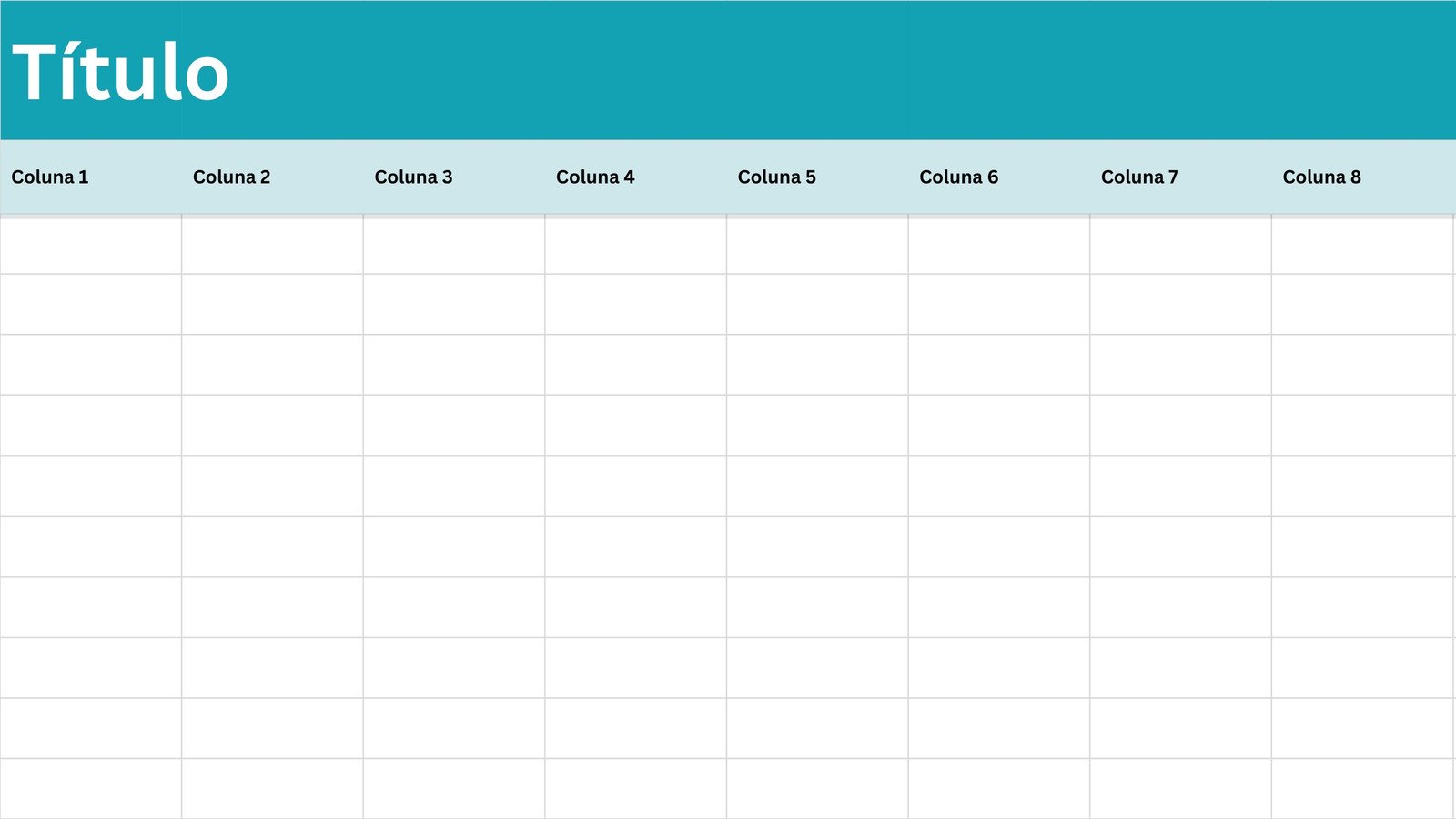Click the Coluna 5 header label
Image resolution: width=1456 pixels, height=819 pixels.
[x=776, y=177]
